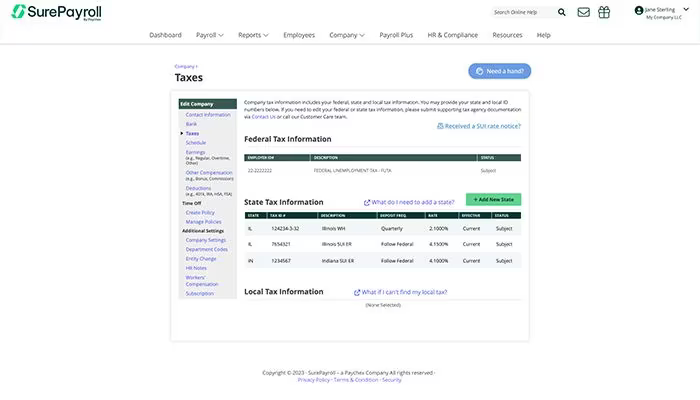The image size is (700, 400).
Task: Open HR Notes sidebar link
Action: coord(196,268)
